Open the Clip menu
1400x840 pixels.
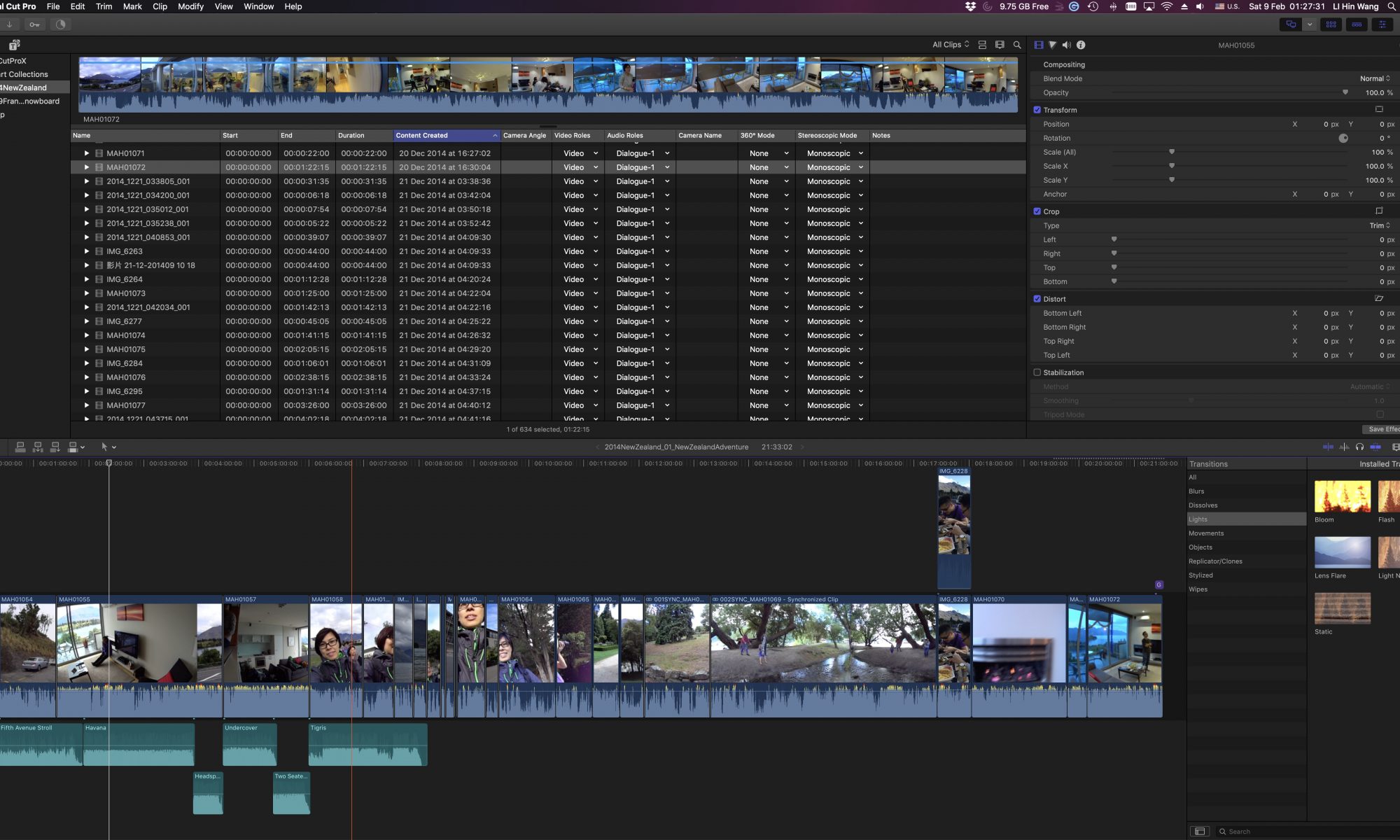(160, 6)
